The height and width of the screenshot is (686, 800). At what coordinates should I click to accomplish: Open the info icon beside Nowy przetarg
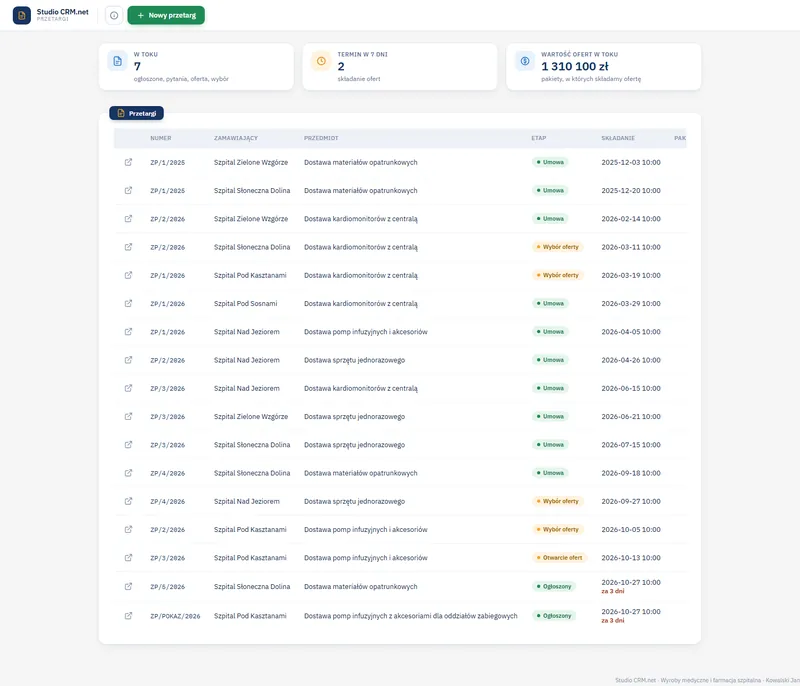114,15
